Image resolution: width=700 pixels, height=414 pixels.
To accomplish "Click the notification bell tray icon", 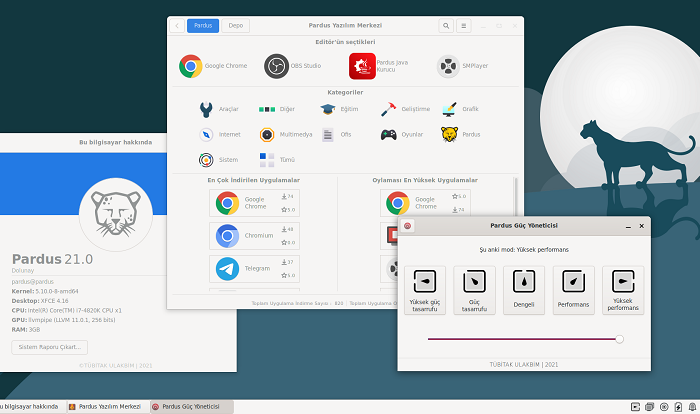I will (x=692, y=407).
